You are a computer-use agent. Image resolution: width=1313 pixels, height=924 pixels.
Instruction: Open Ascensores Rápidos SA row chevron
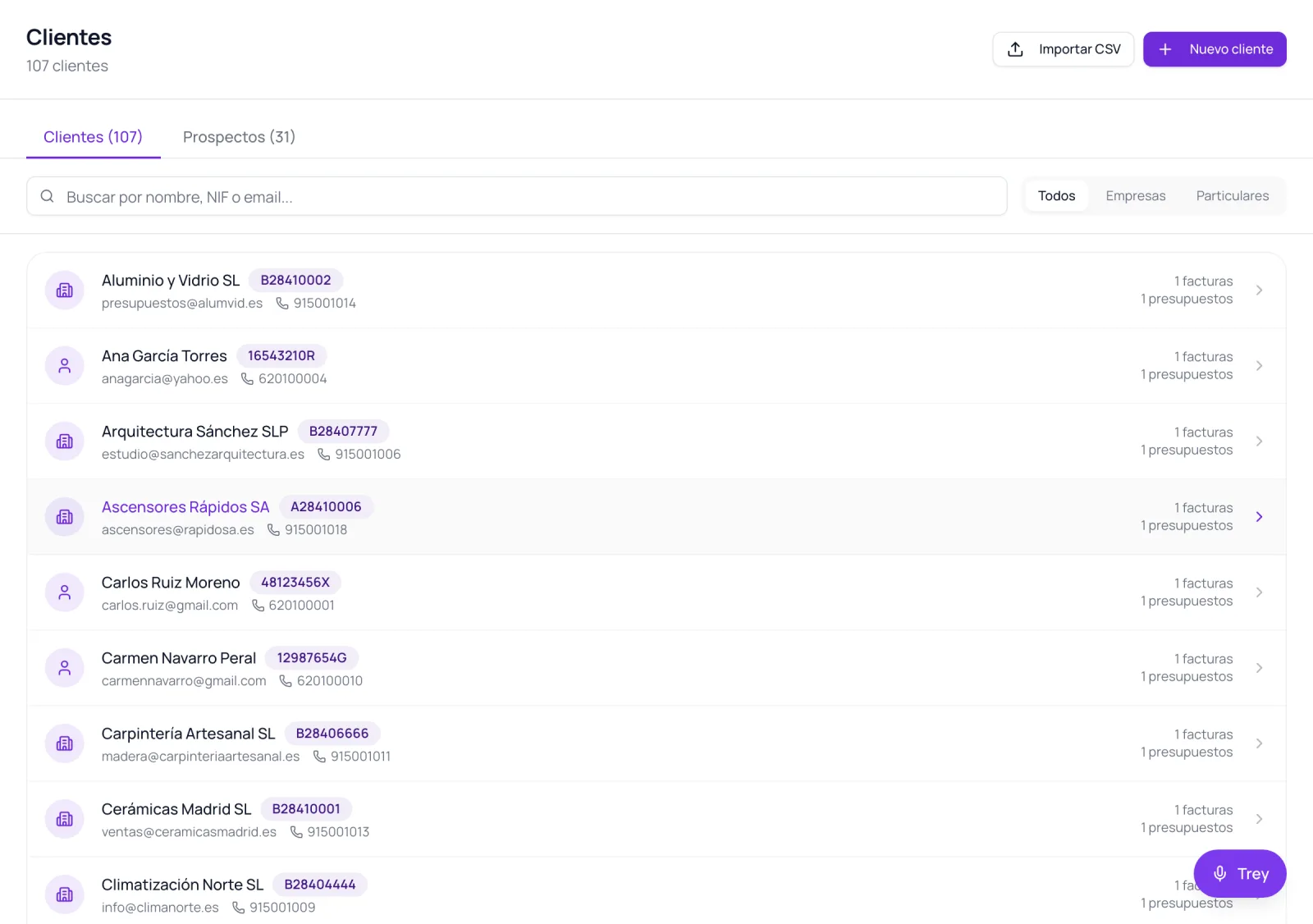(x=1259, y=517)
